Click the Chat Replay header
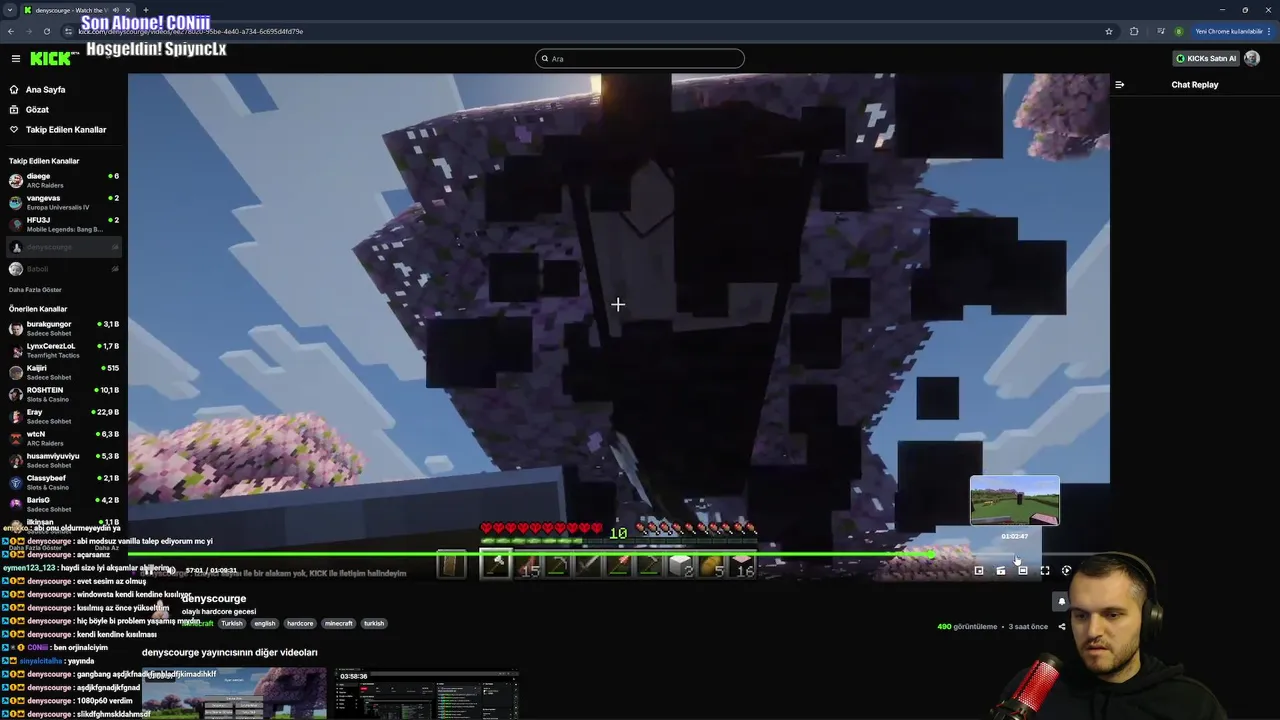 coord(1195,85)
